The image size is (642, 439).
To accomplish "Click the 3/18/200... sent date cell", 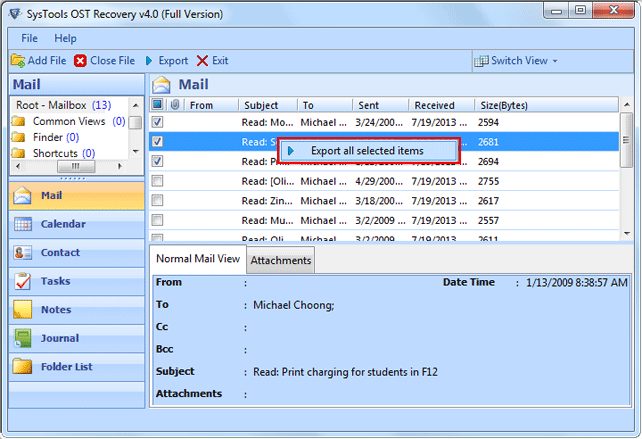I will click(x=379, y=201).
